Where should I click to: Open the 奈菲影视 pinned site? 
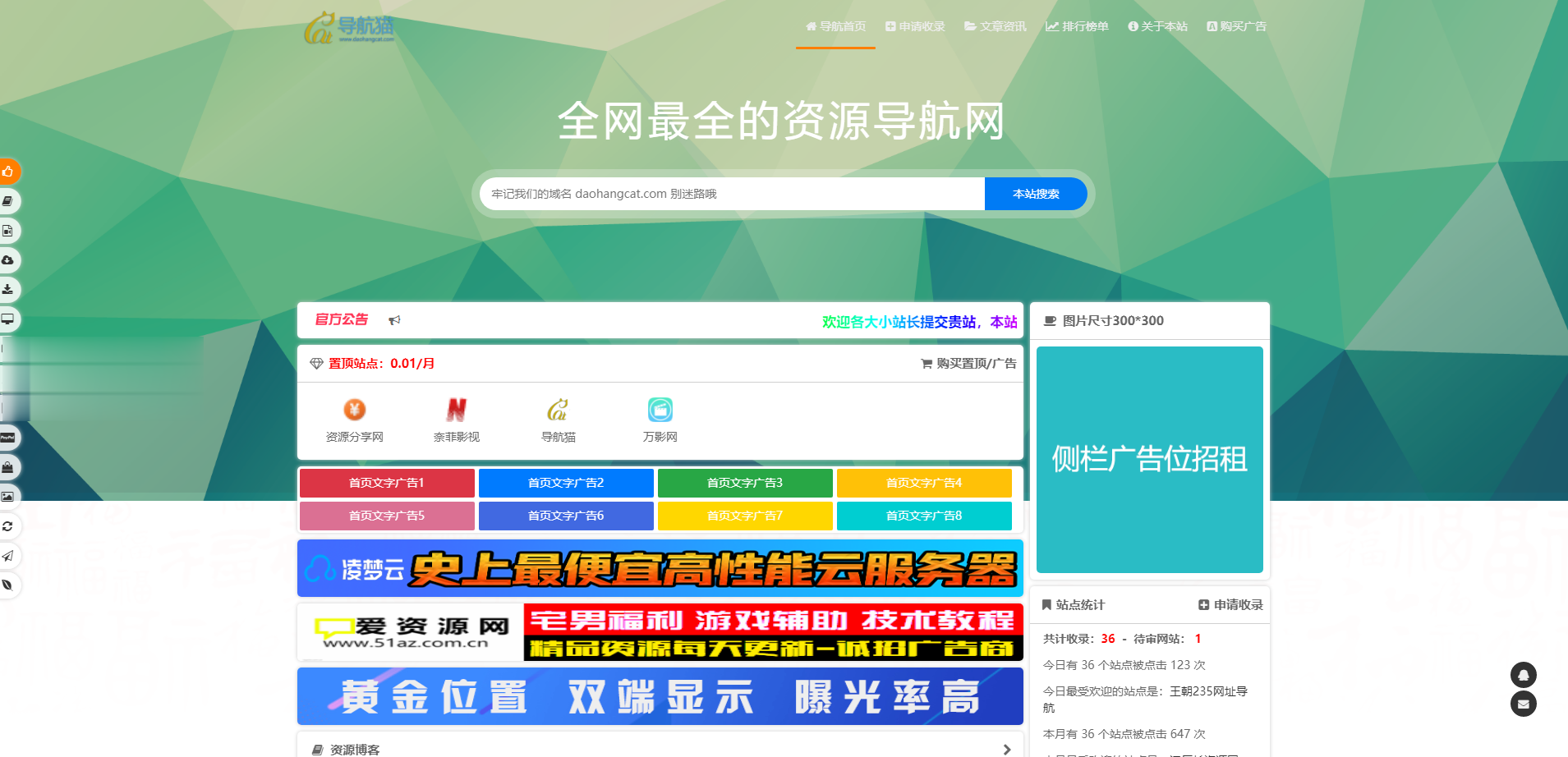(458, 419)
